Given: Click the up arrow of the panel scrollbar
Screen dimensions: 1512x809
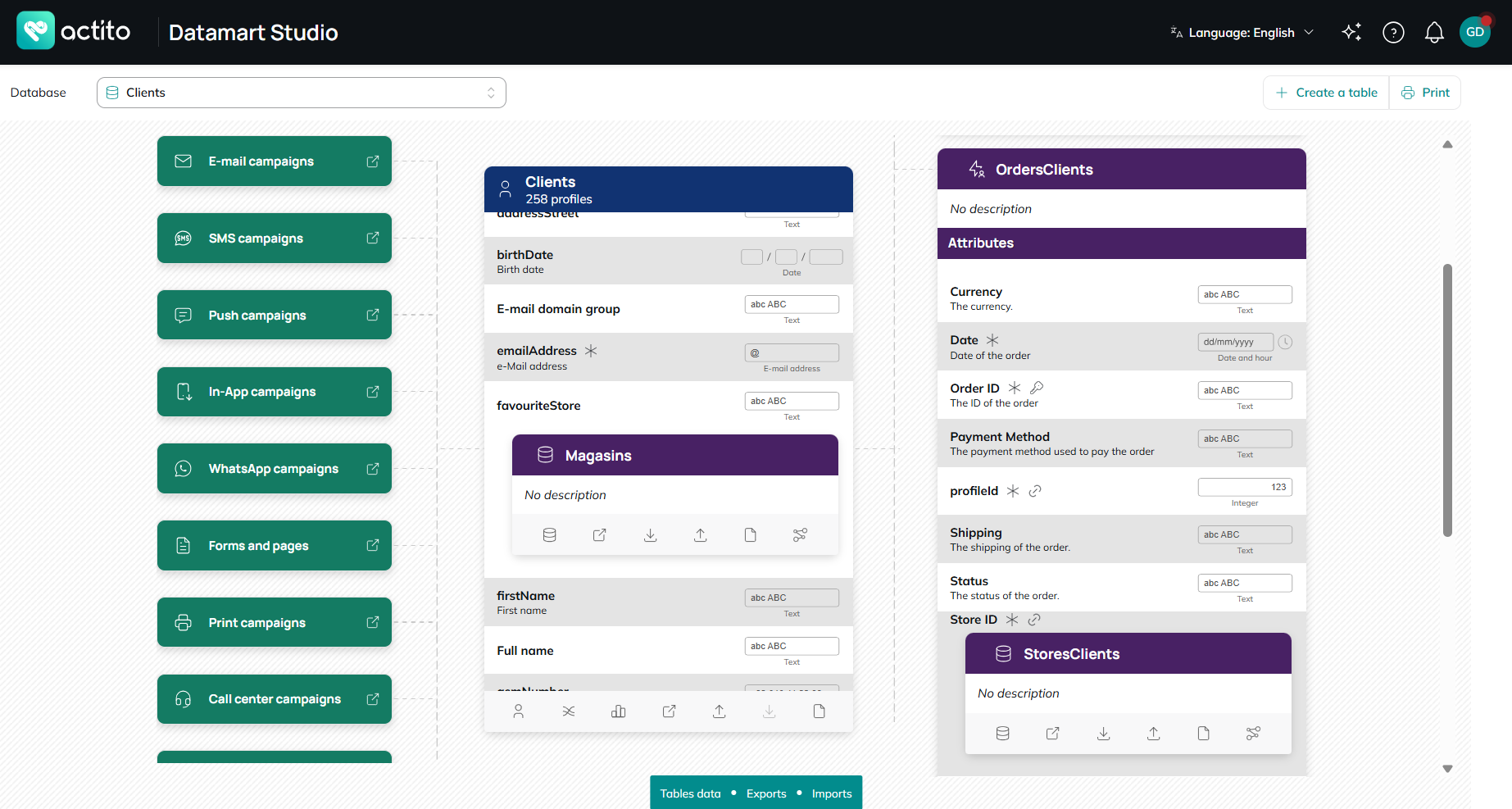Looking at the screenshot, I should 1448,144.
